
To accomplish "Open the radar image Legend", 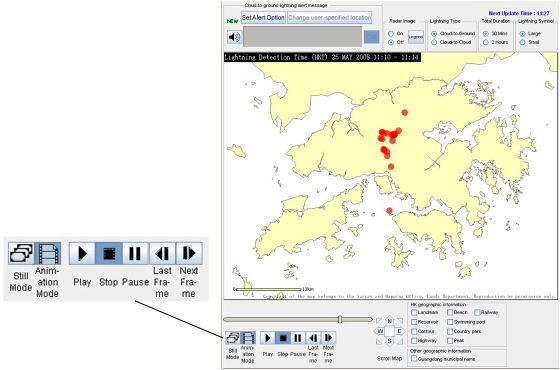I will [416, 37].
